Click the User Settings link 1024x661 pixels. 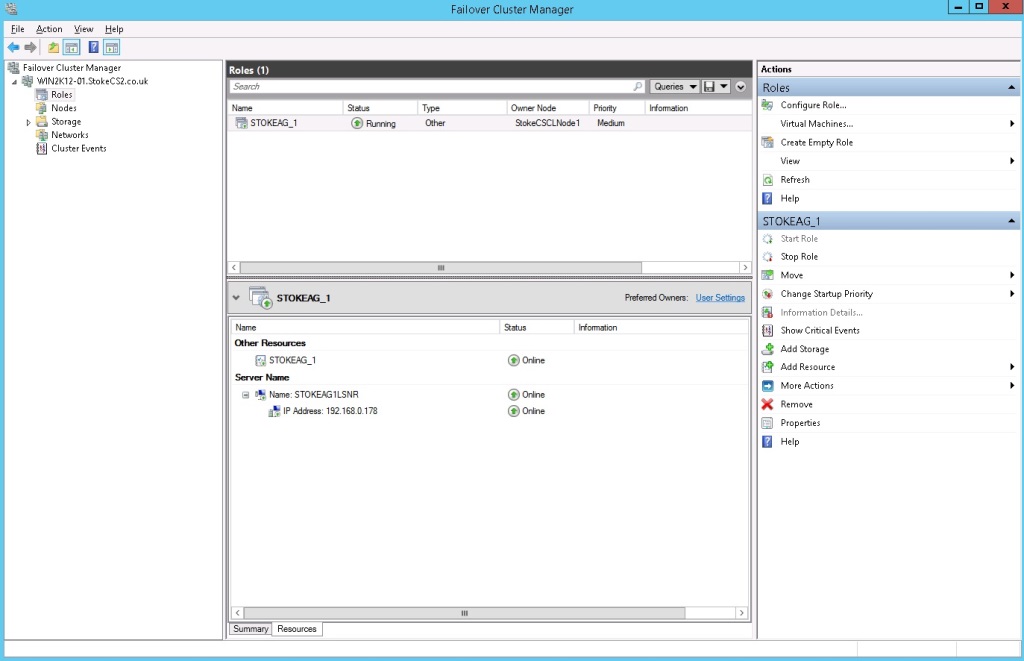coord(720,298)
